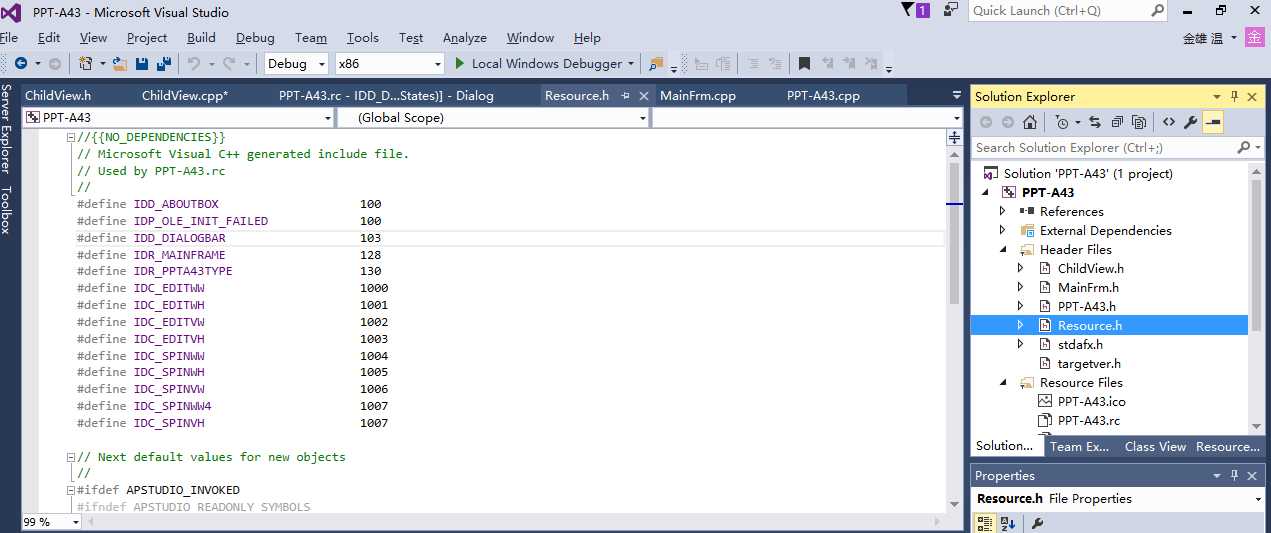Screen dimensions: 1271x533
Task: Pin the Resource.h tab
Action: click(626, 96)
